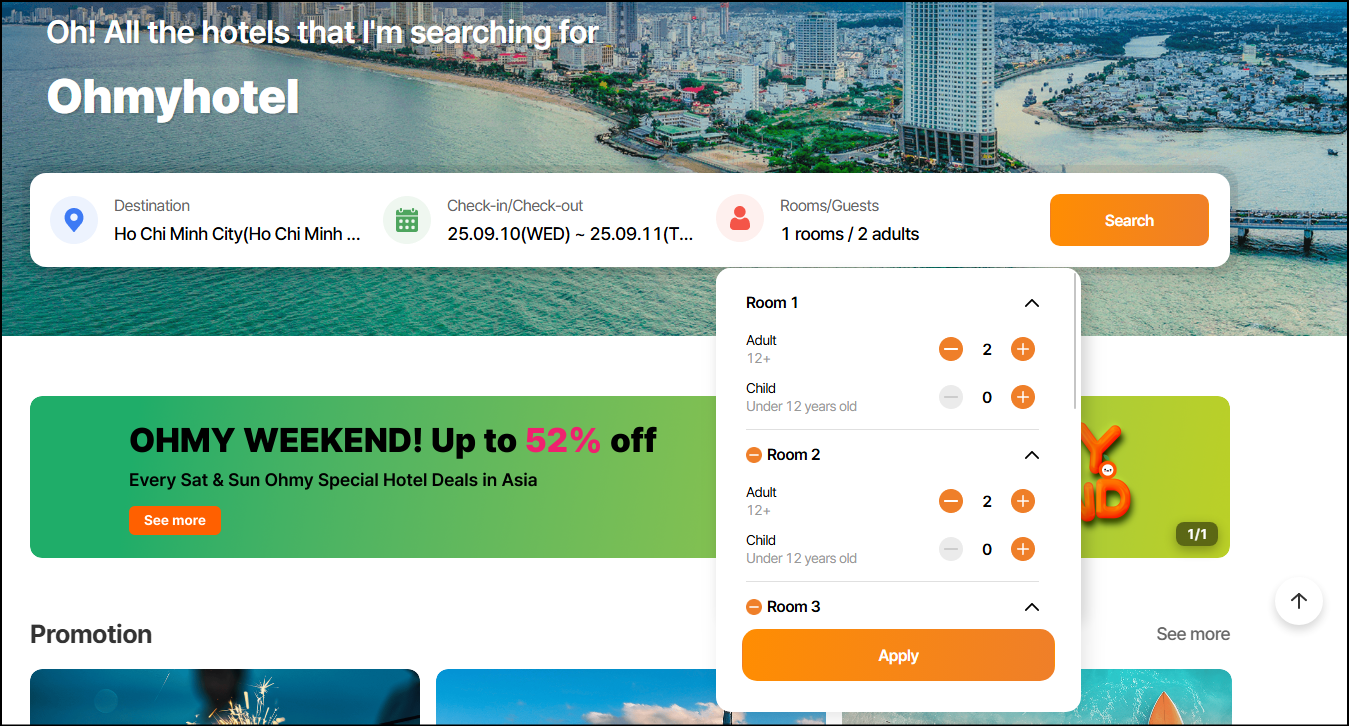Add a child to Room 2
The width and height of the screenshot is (1349, 726).
tap(1022, 549)
